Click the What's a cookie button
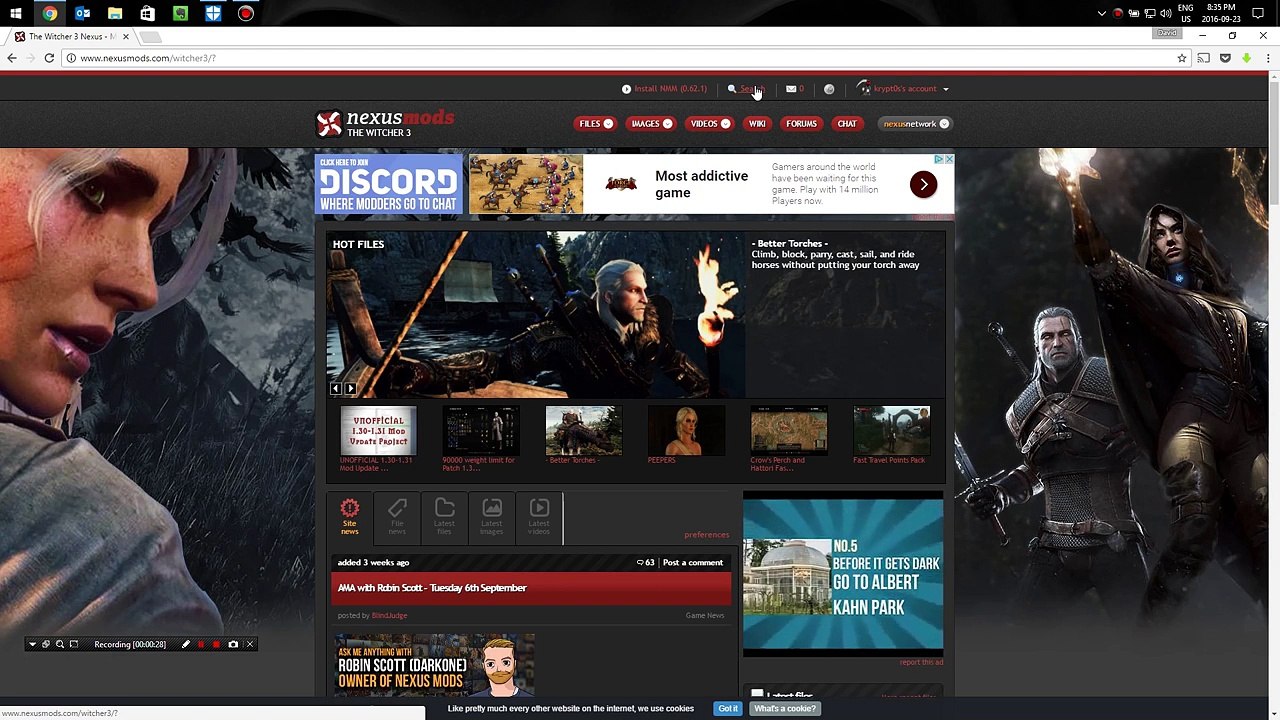The width and height of the screenshot is (1280, 720). pos(785,709)
